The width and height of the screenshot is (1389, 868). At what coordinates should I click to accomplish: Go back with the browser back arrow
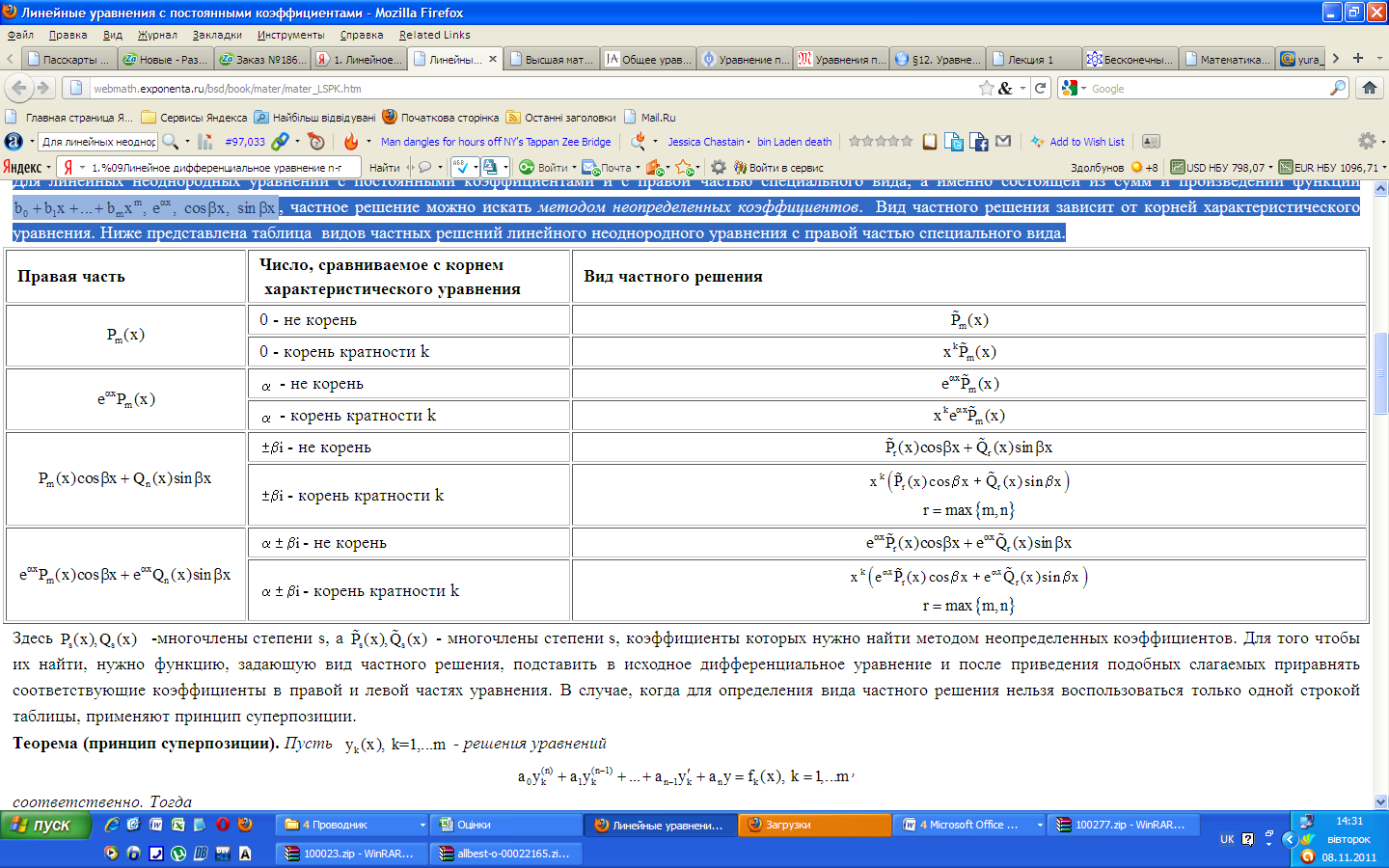pyautogui.click(x=18, y=88)
